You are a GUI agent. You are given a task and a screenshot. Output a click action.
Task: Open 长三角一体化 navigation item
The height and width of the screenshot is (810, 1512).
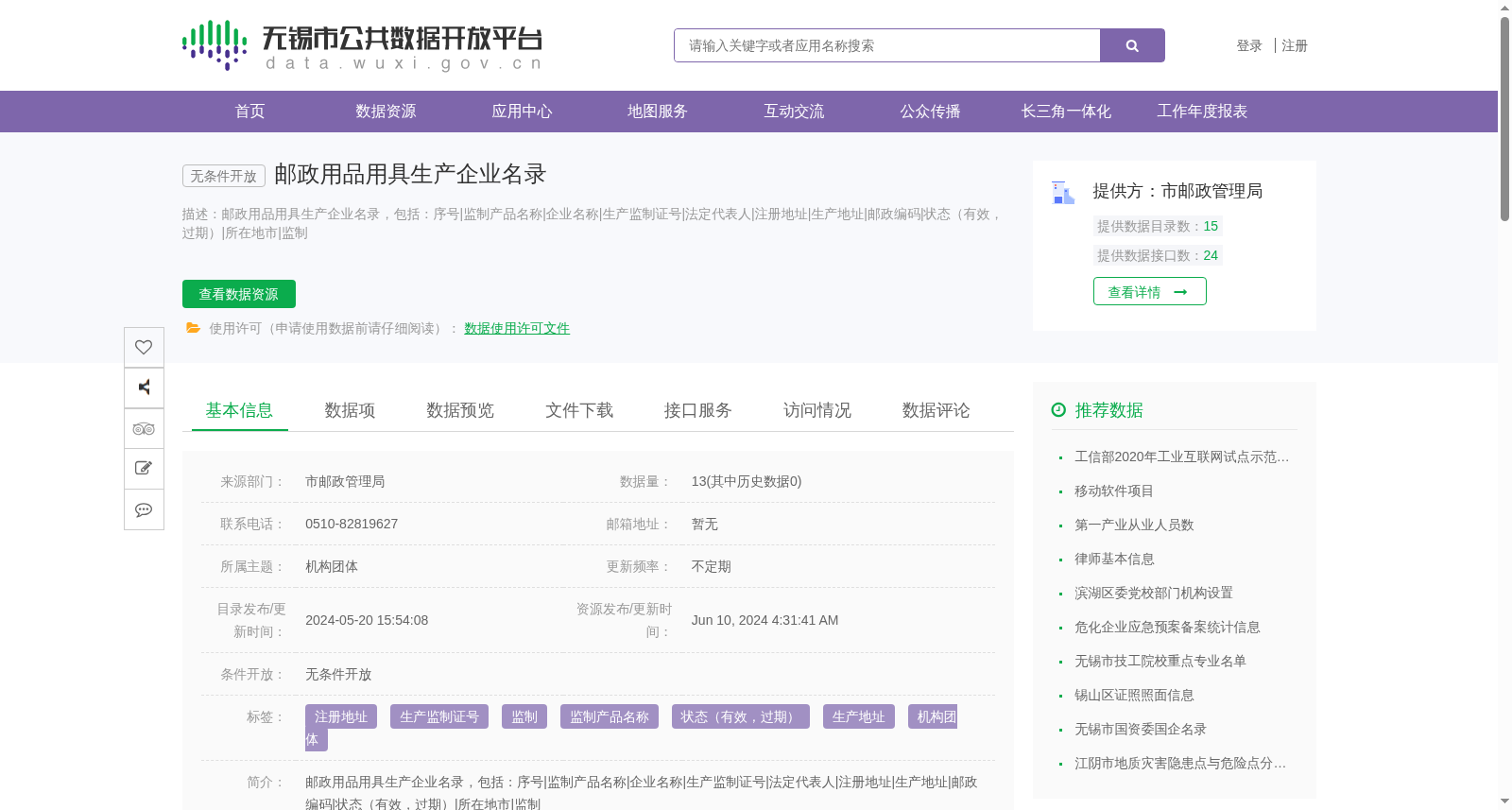tap(1066, 112)
